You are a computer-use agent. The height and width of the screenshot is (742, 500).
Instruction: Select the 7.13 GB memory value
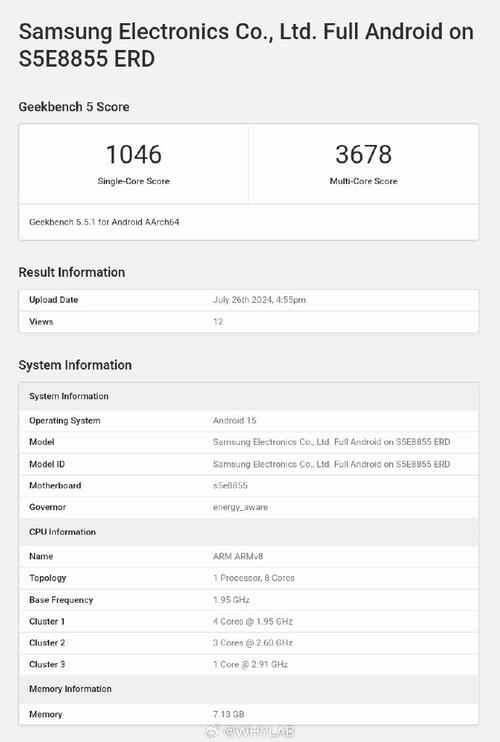pyautogui.click(x=228, y=714)
